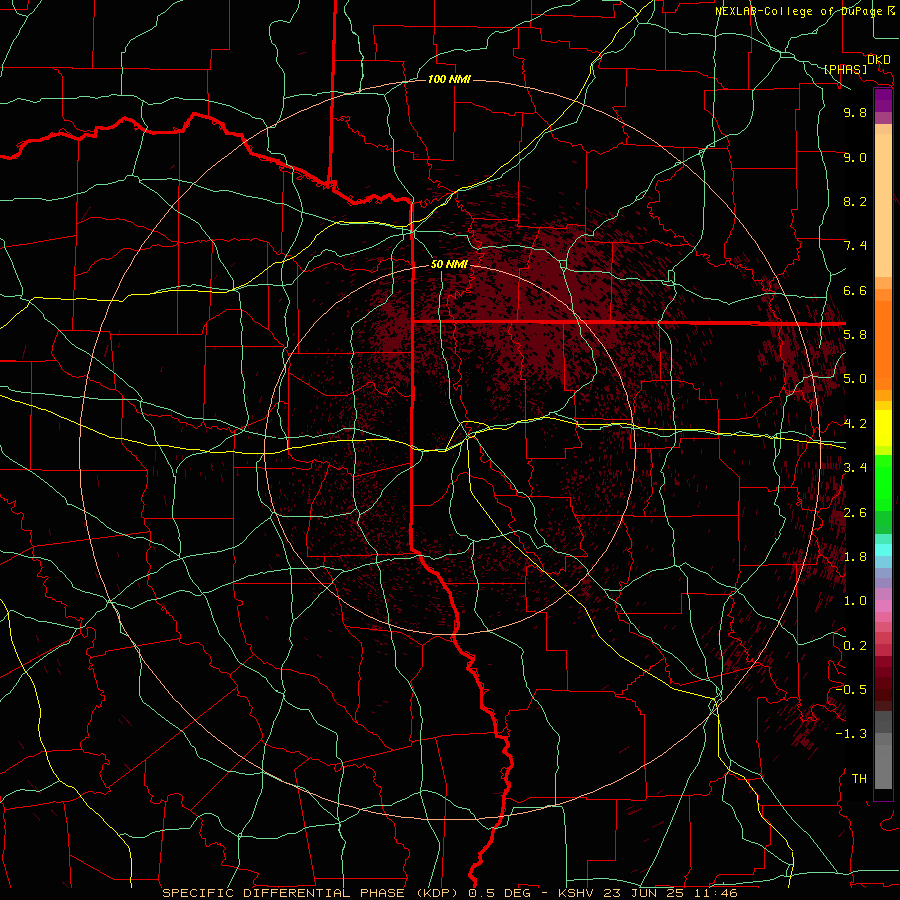Pick the cyan band of the color scale
Viewport: 900px width, 900px height.
click(x=883, y=550)
